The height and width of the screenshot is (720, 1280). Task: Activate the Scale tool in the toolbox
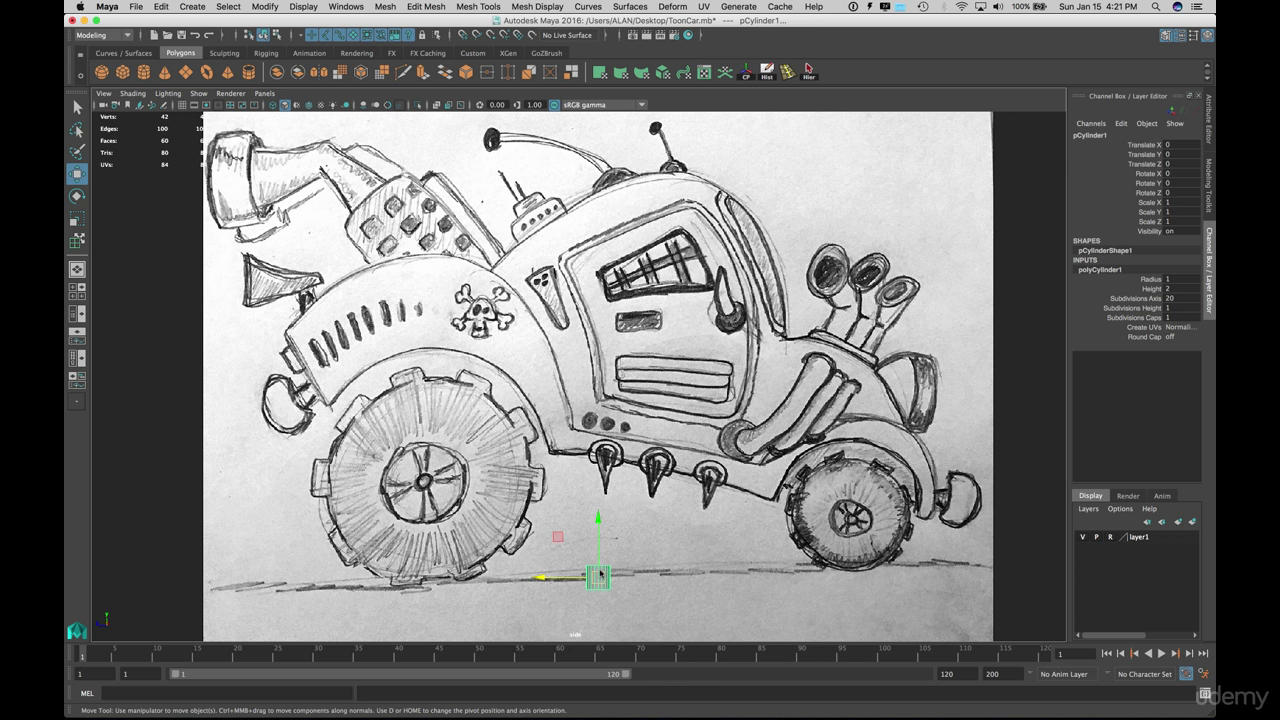tap(77, 218)
